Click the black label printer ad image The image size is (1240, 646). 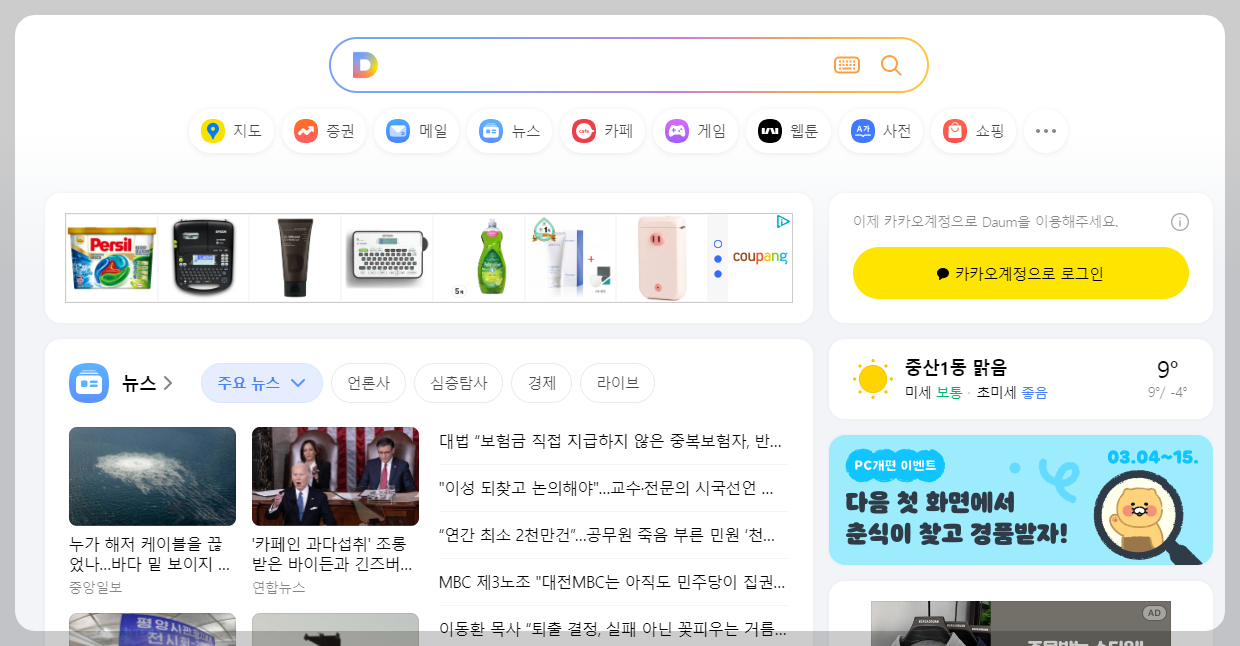tap(204, 258)
